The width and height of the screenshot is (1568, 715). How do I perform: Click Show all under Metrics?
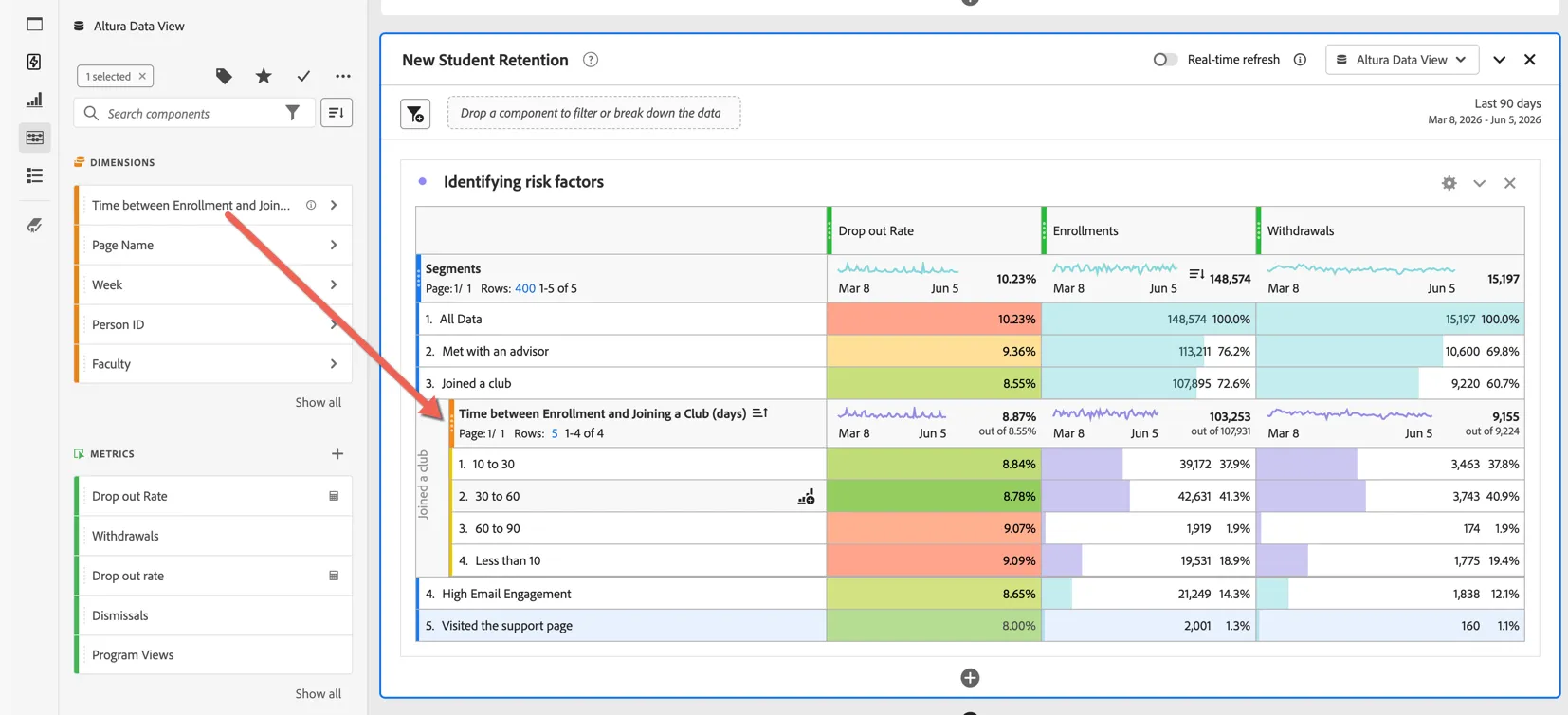318,693
